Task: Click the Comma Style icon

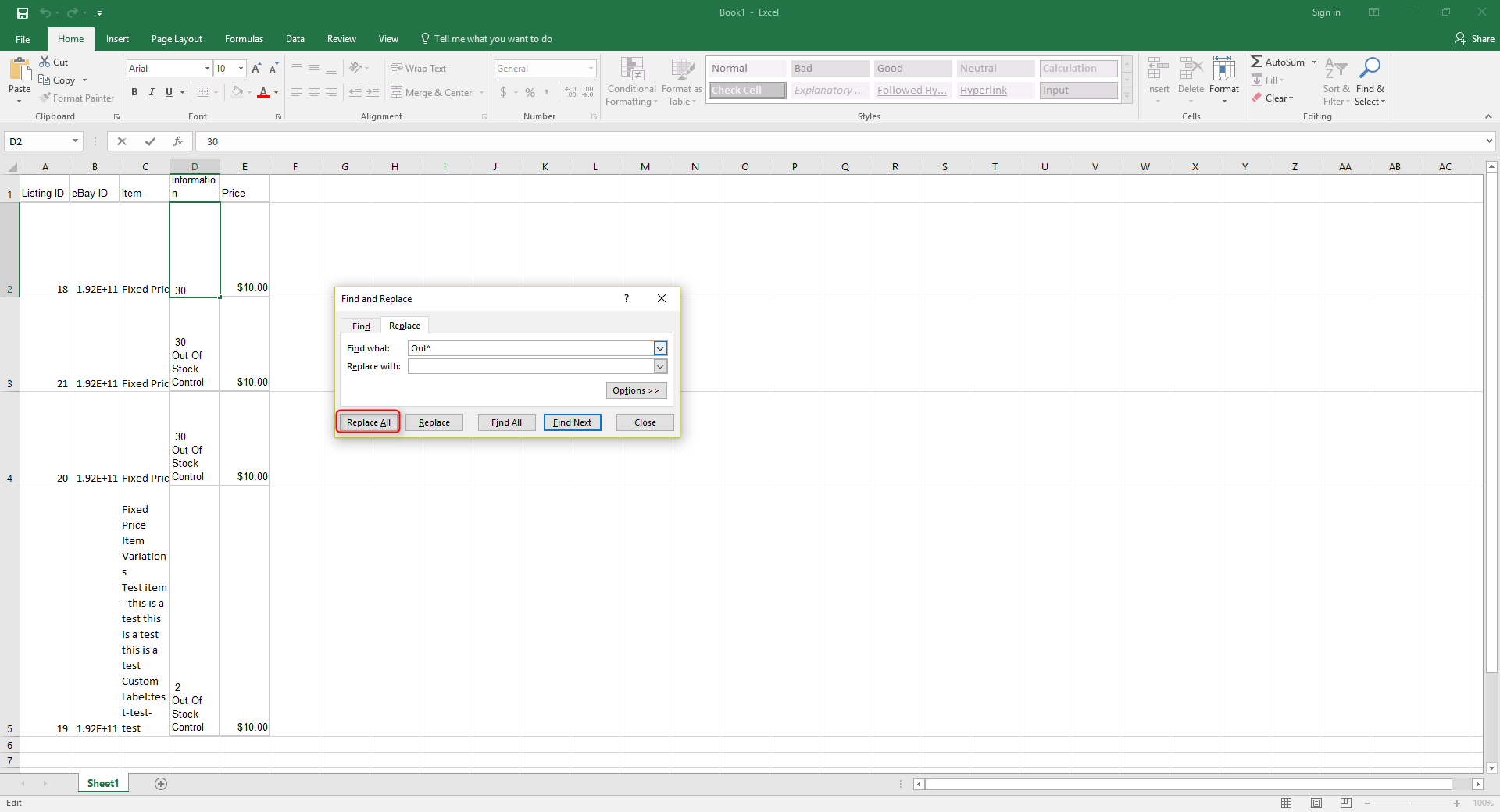Action: [x=547, y=92]
